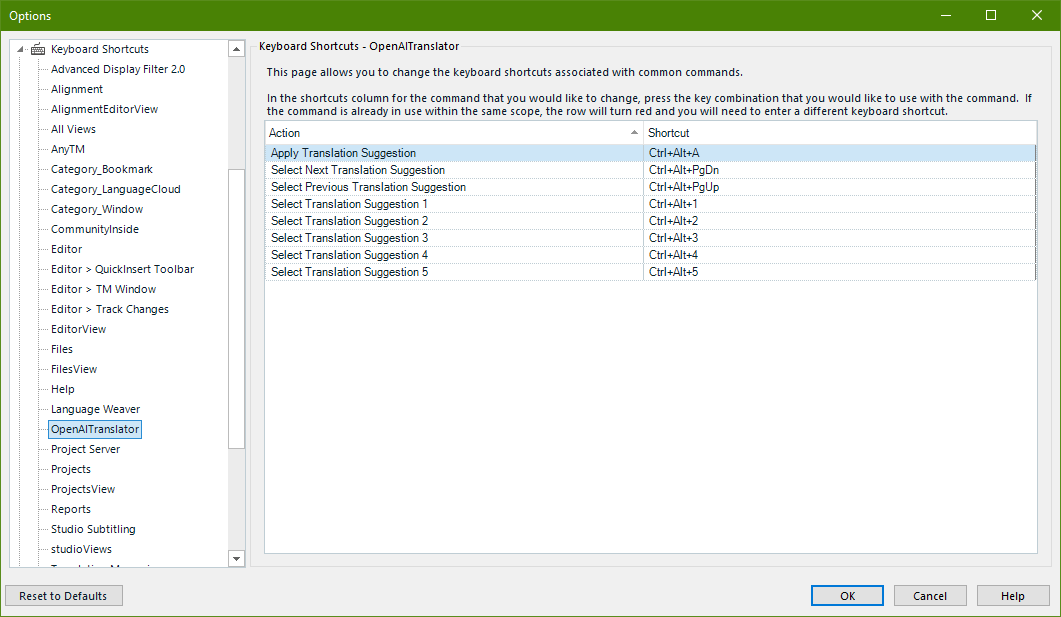Click the tree vertical scrollbar thumb
Image resolution: width=1061 pixels, height=617 pixels.
(x=236, y=308)
